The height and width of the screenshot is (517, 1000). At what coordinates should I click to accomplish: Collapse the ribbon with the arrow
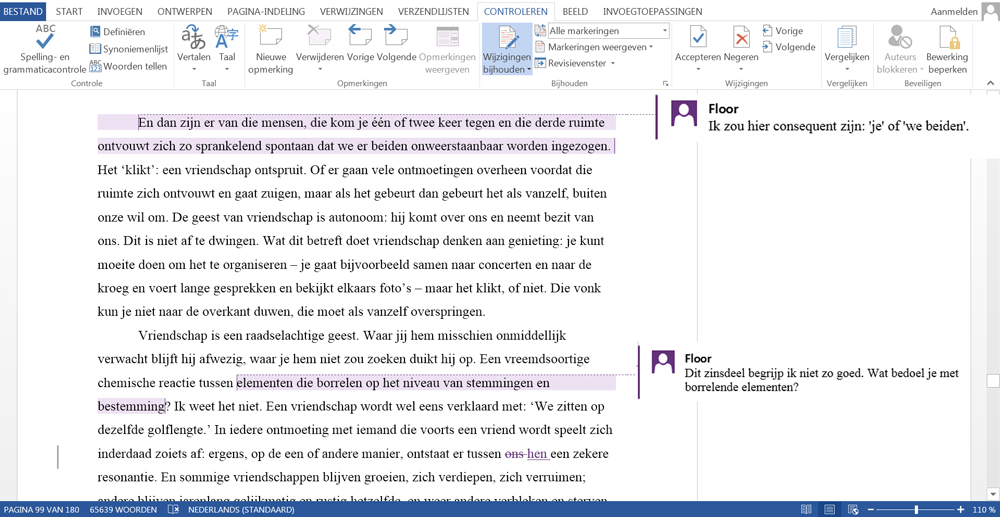tap(990, 84)
